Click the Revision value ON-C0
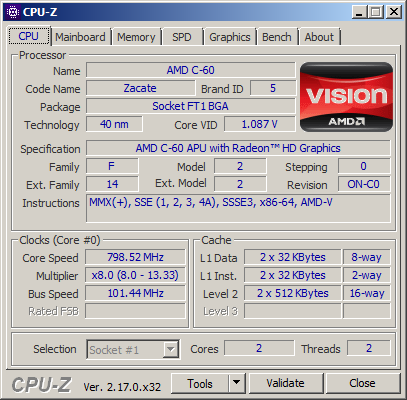 [x=364, y=184]
